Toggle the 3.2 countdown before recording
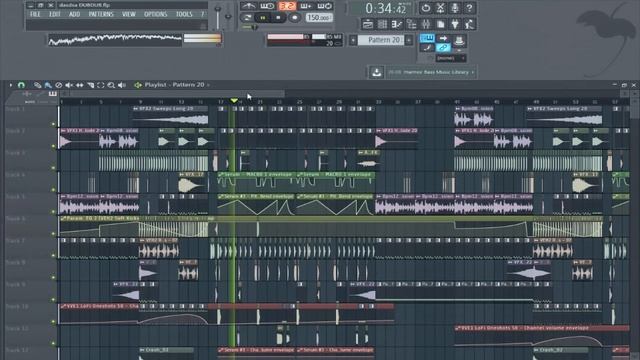This screenshot has height=360, width=640. 287,6
